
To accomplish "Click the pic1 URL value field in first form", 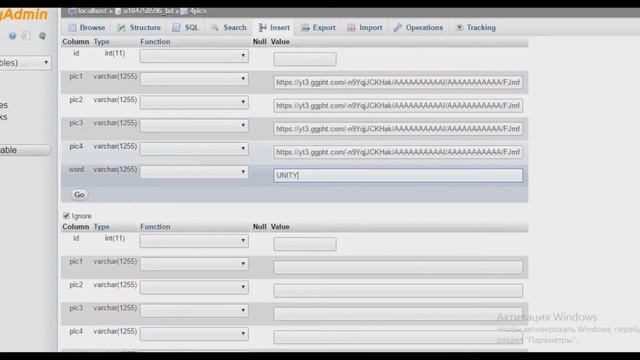I will 398,82.
